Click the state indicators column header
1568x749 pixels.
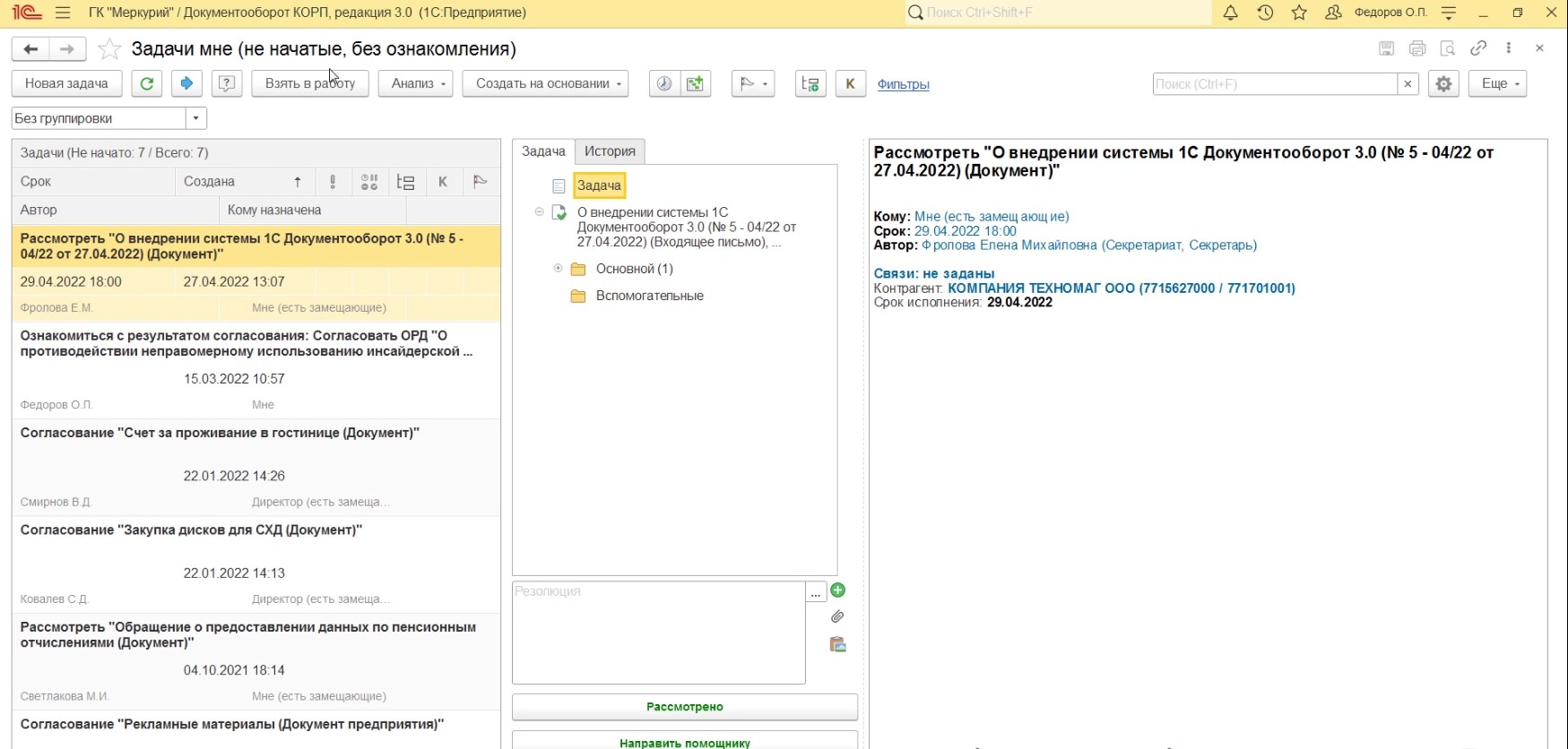[369, 182]
